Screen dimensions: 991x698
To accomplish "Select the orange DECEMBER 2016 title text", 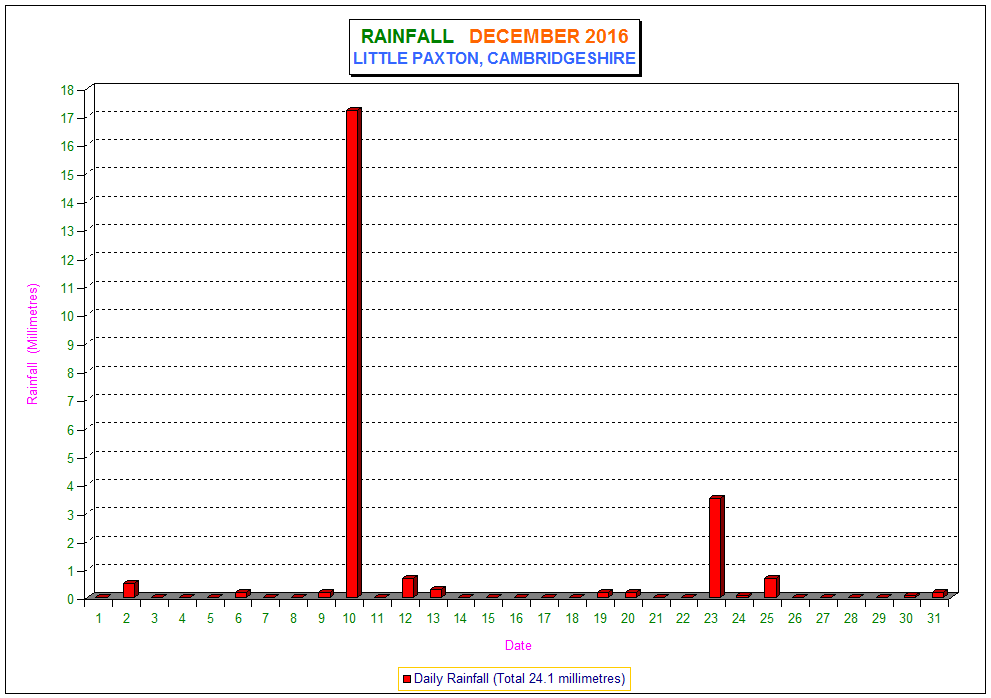I will (x=549, y=36).
